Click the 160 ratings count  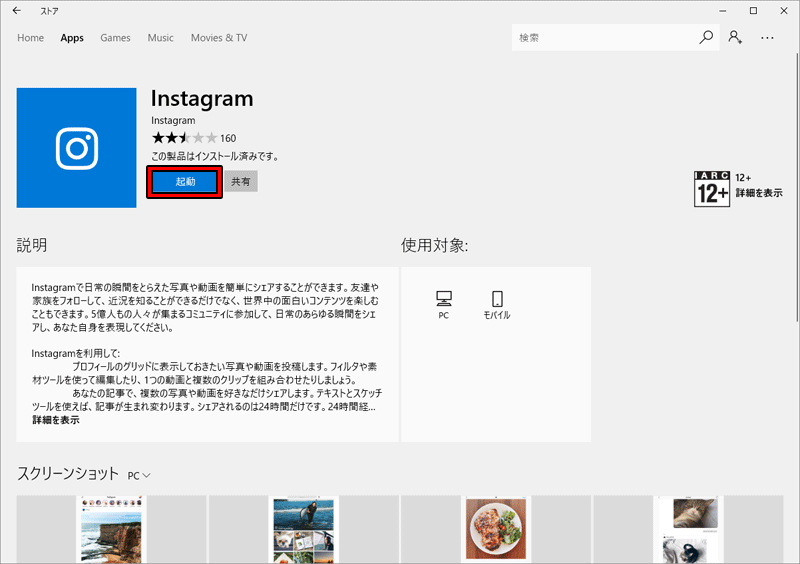pyautogui.click(x=228, y=138)
